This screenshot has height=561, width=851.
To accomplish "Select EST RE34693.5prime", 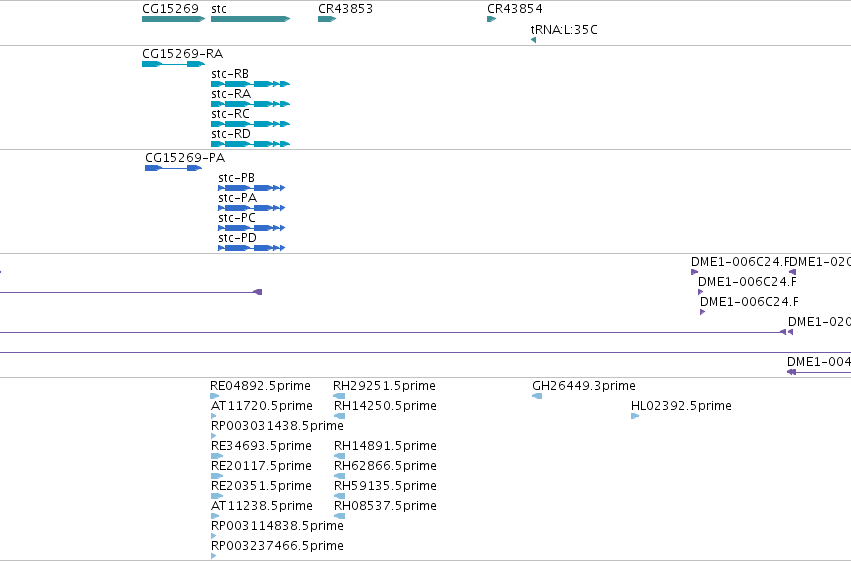I will [x=217, y=456].
